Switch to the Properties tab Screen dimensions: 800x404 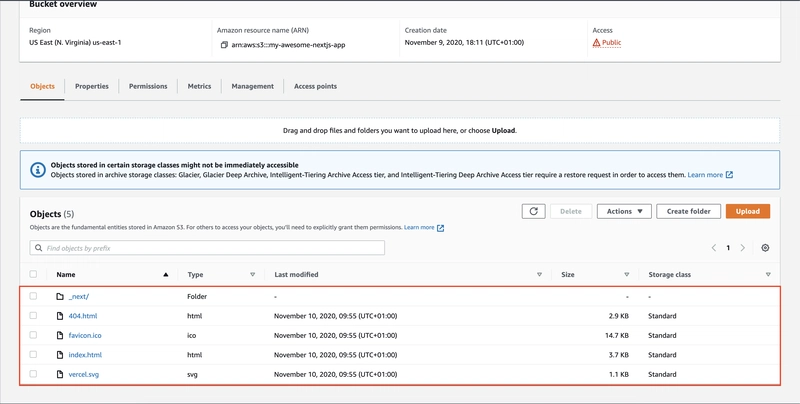[x=92, y=86]
